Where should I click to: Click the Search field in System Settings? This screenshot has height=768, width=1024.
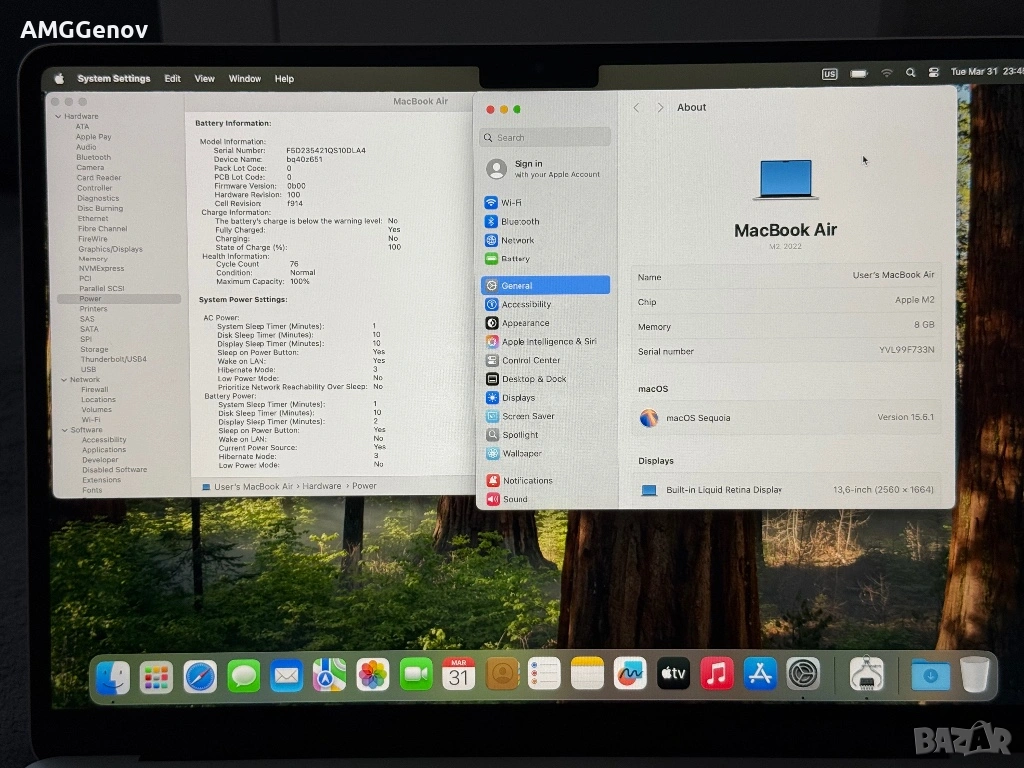pos(545,138)
